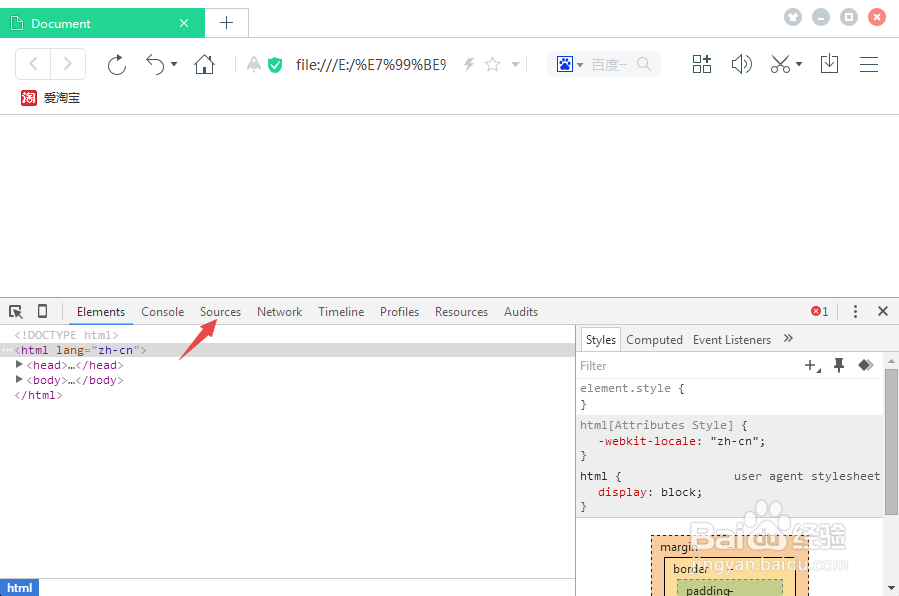Reload the page with the refresh icon
The height and width of the screenshot is (596, 899).
coord(117,64)
